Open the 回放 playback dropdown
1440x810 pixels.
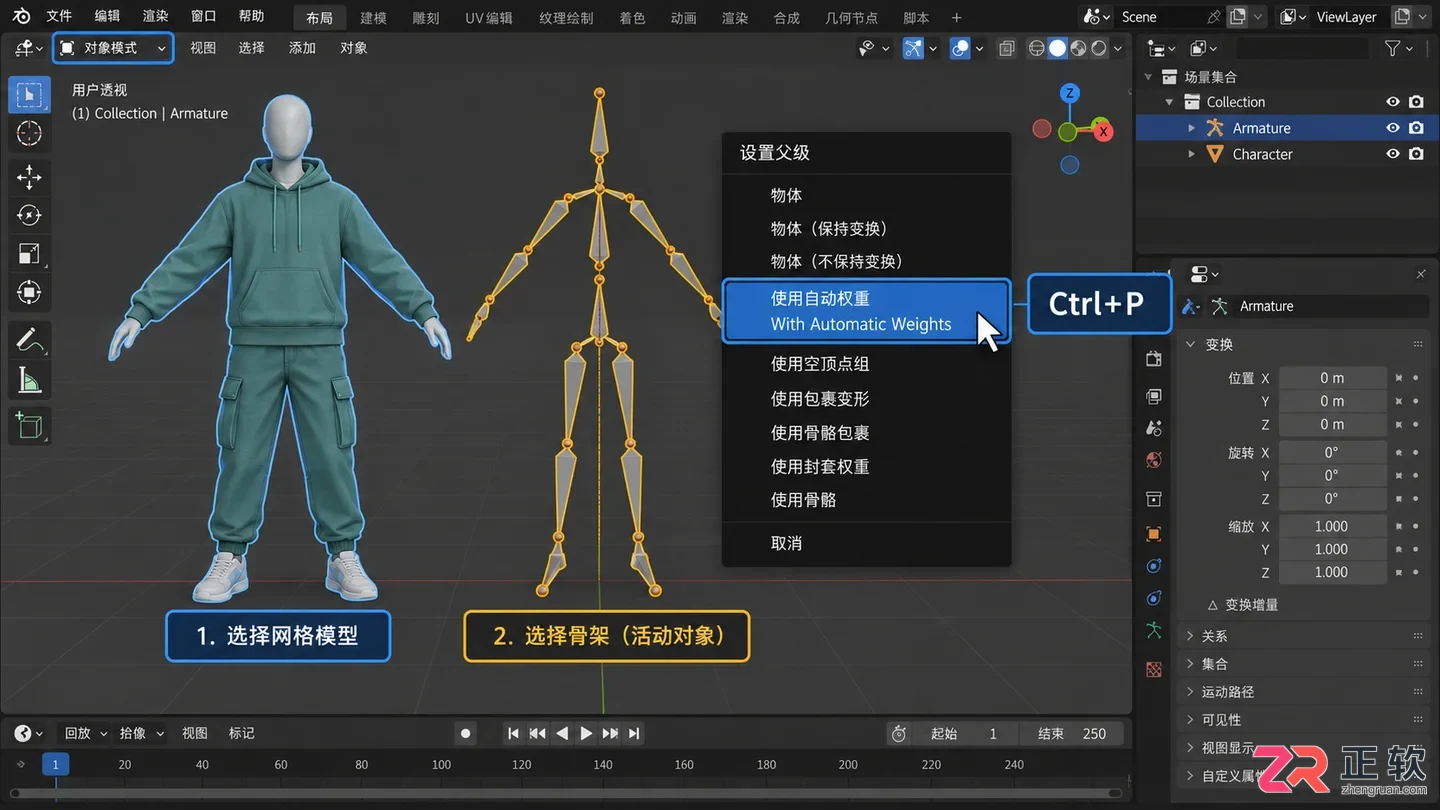pyautogui.click(x=84, y=733)
